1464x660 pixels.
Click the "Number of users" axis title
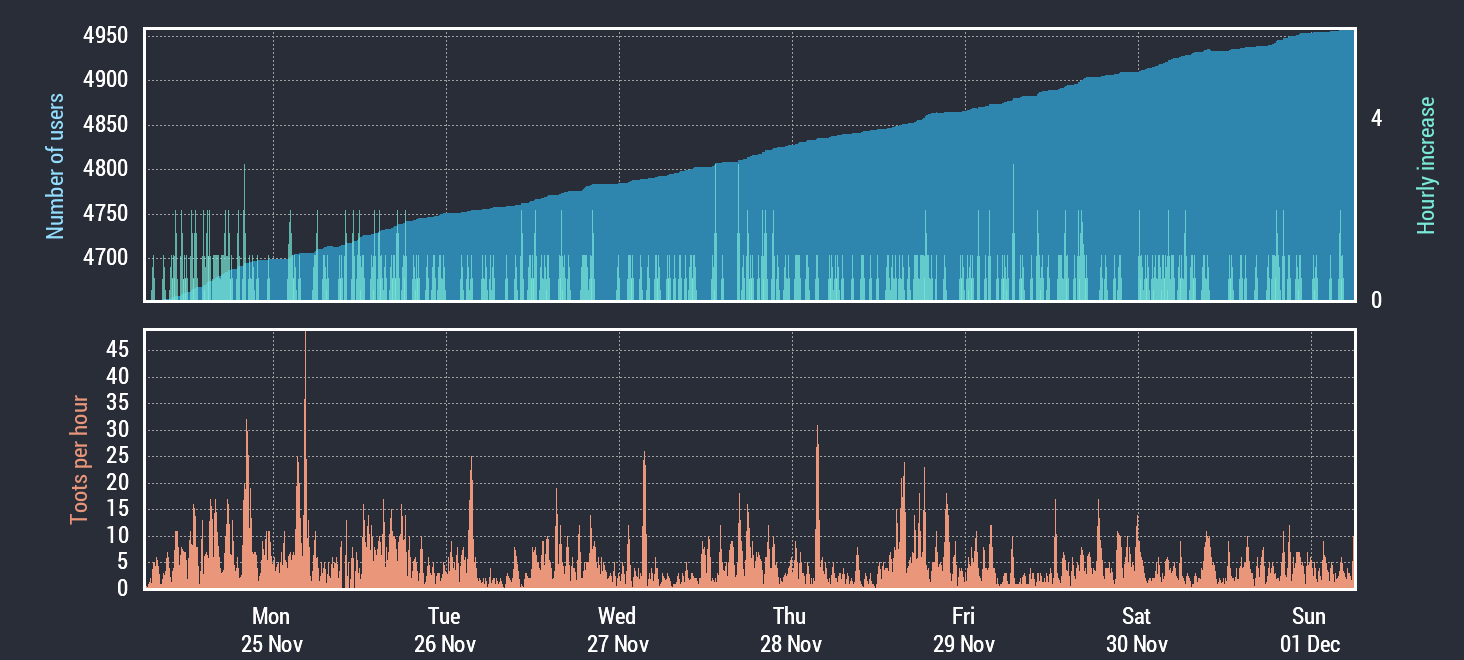pyautogui.click(x=56, y=166)
